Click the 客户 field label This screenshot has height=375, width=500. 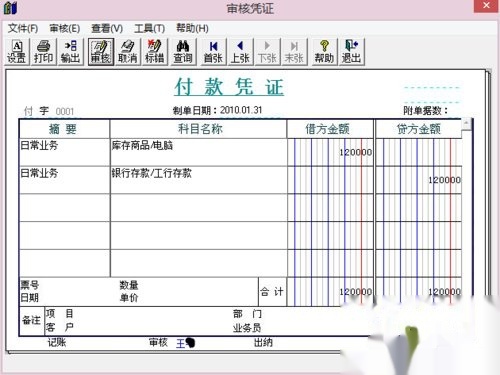pyautogui.click(x=59, y=327)
